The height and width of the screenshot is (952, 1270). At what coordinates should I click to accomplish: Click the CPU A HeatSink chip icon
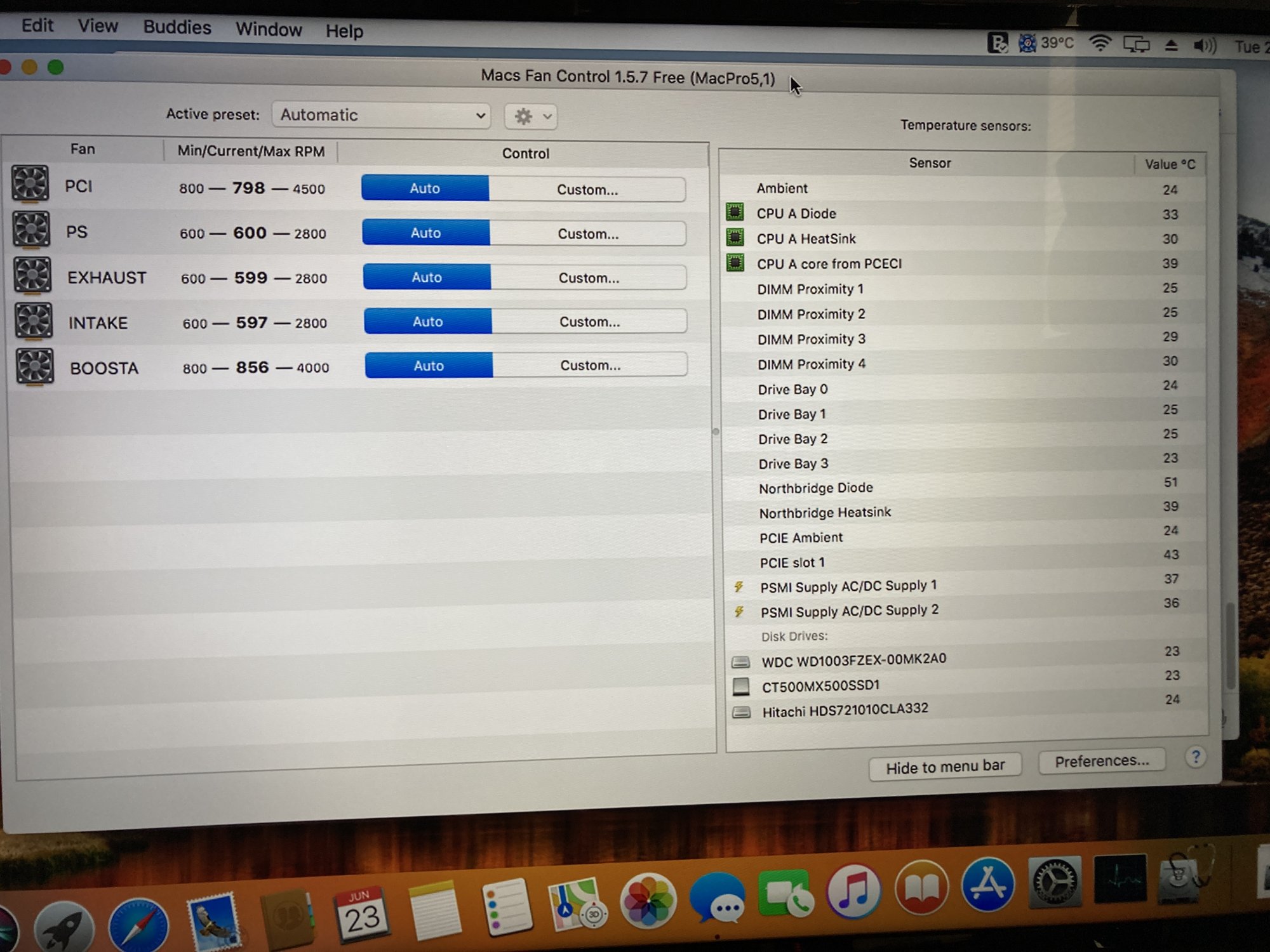(735, 237)
